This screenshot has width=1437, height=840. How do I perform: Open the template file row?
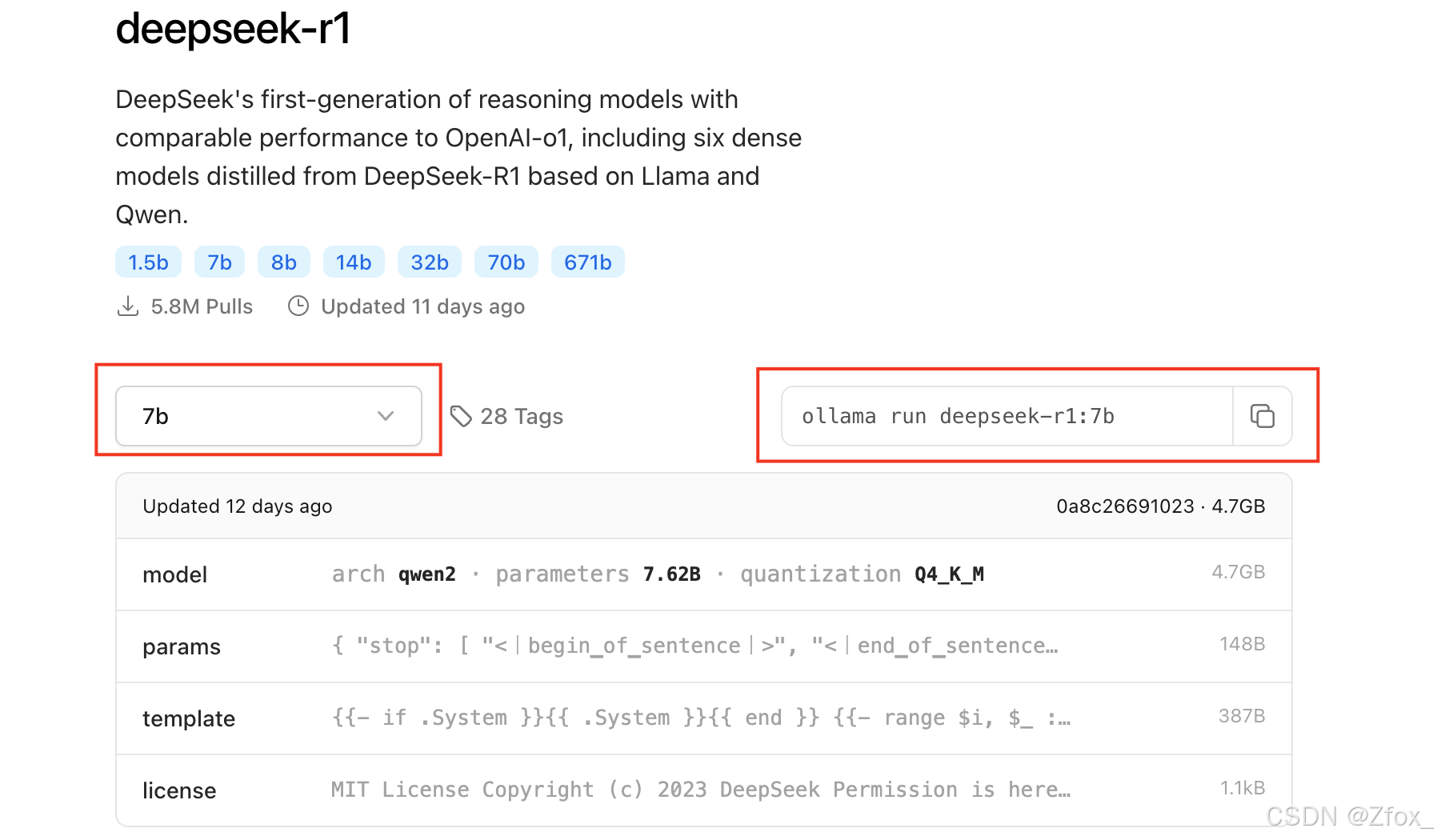point(704,718)
